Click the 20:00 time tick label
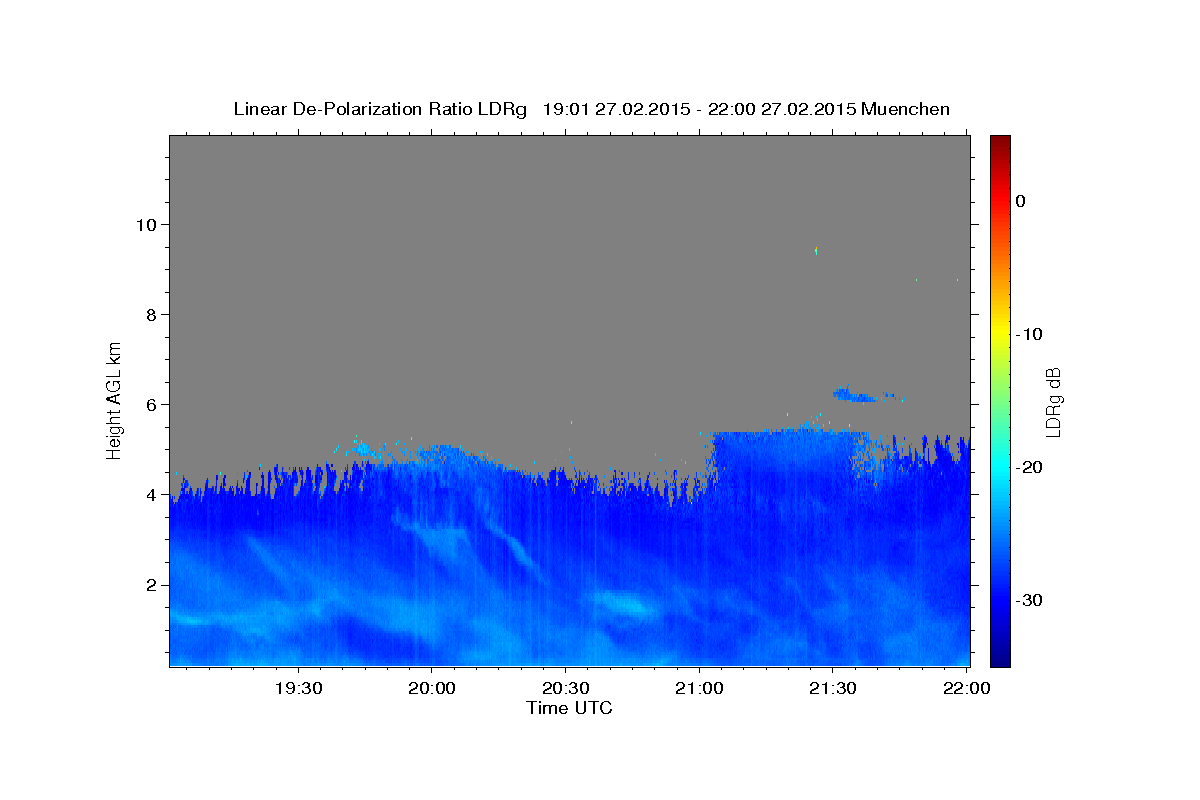This screenshot has height=800, width=1200. click(431, 688)
